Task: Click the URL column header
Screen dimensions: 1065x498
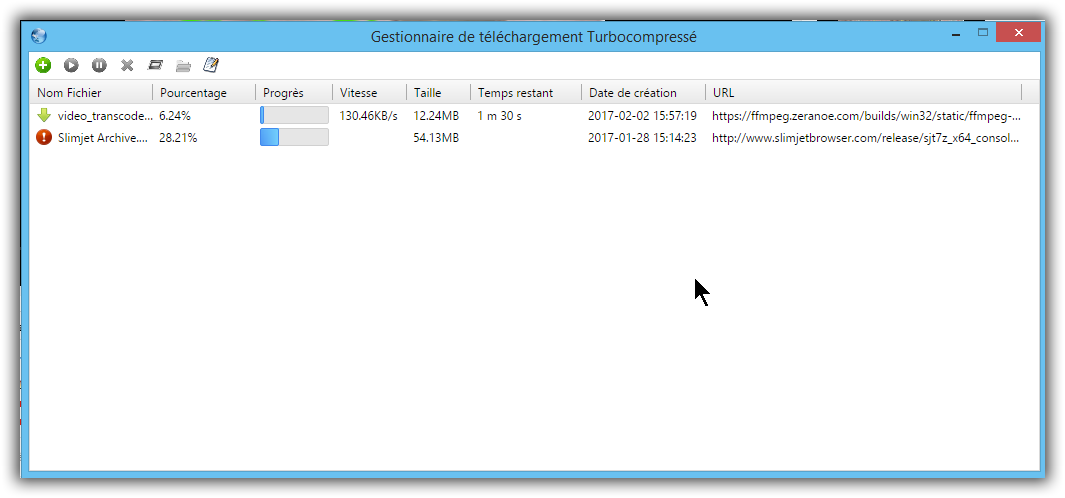Action: point(724,93)
